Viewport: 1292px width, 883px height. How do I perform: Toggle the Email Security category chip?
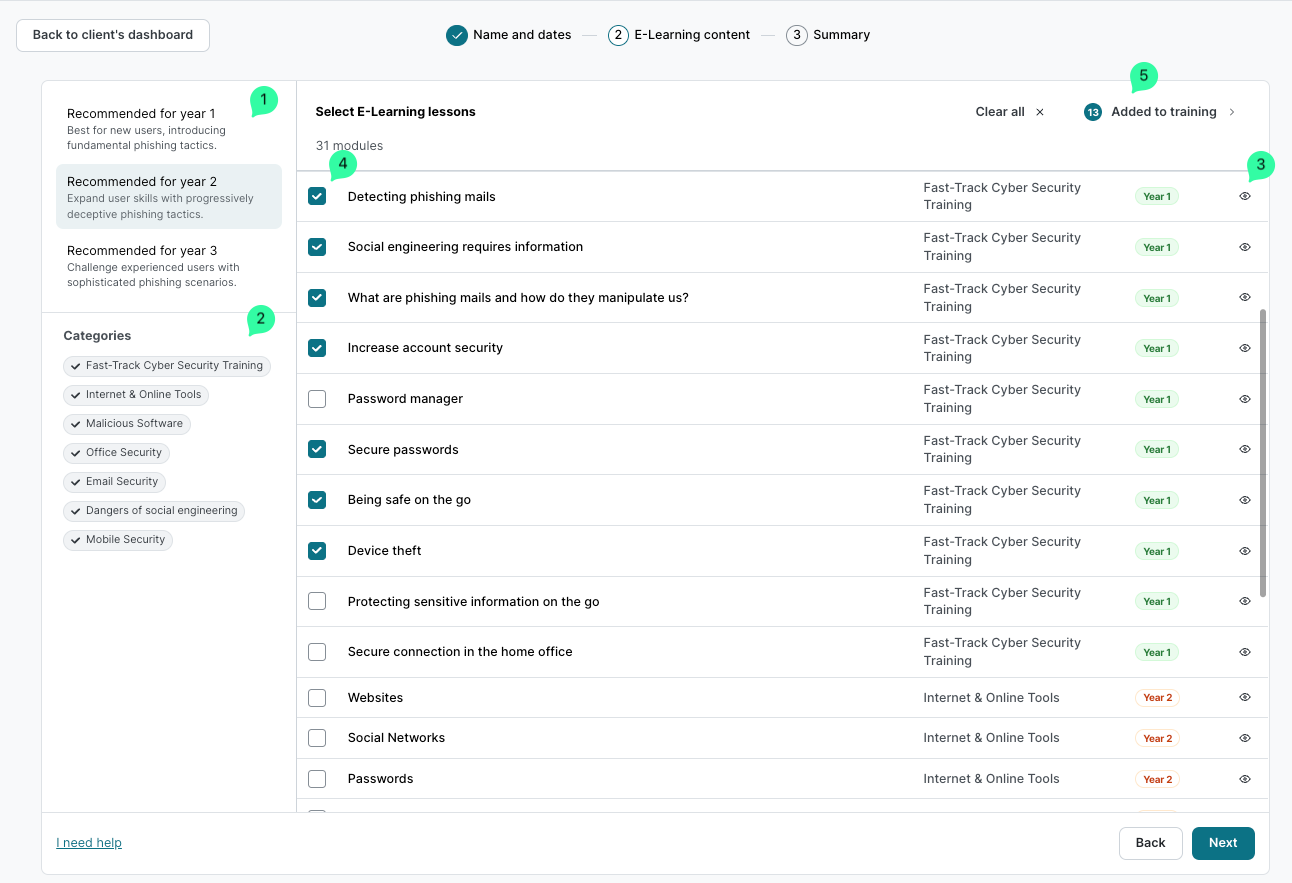click(x=114, y=482)
